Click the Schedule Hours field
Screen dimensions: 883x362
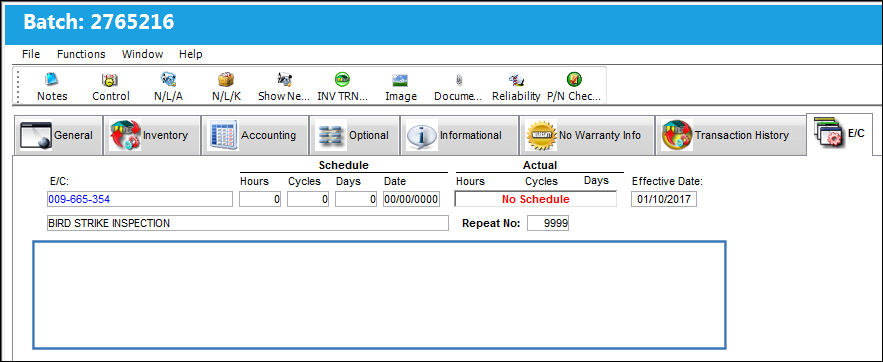tap(260, 199)
